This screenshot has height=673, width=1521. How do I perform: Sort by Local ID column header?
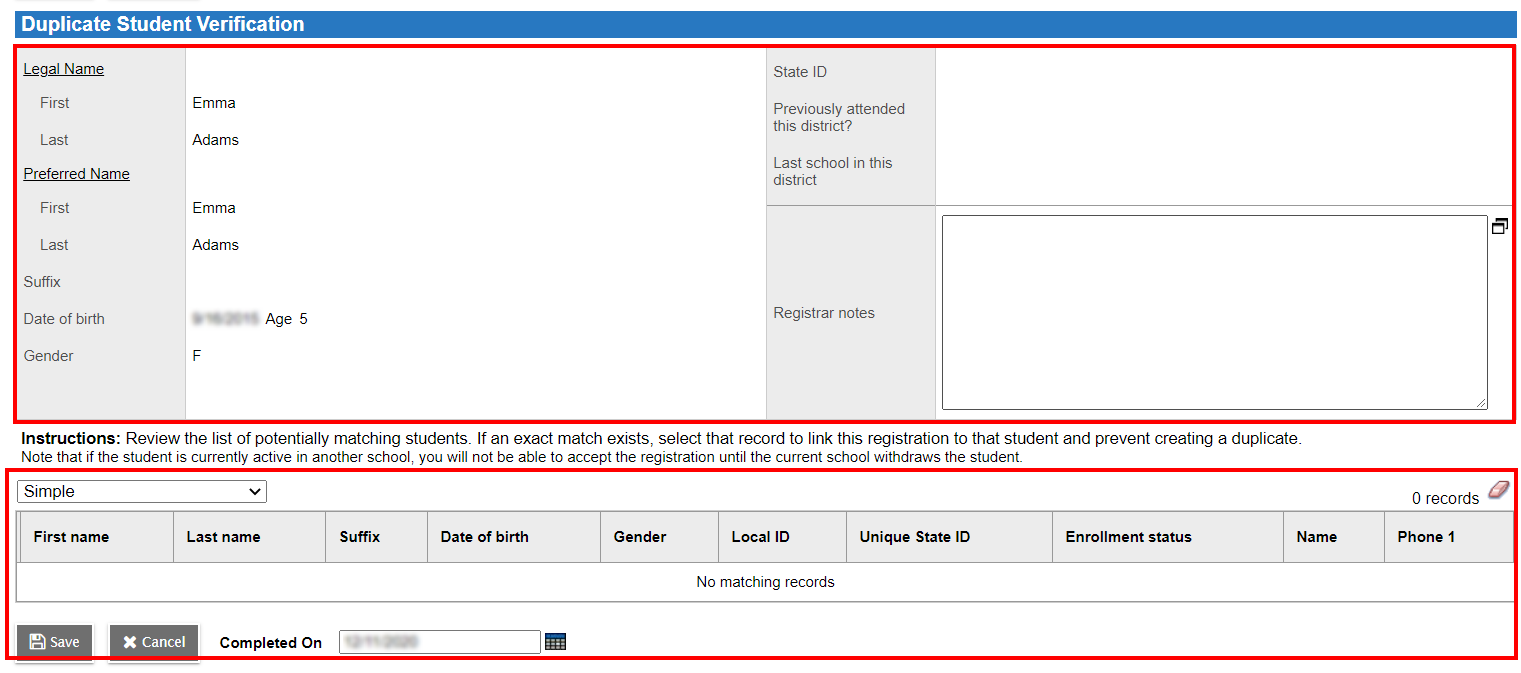point(760,537)
